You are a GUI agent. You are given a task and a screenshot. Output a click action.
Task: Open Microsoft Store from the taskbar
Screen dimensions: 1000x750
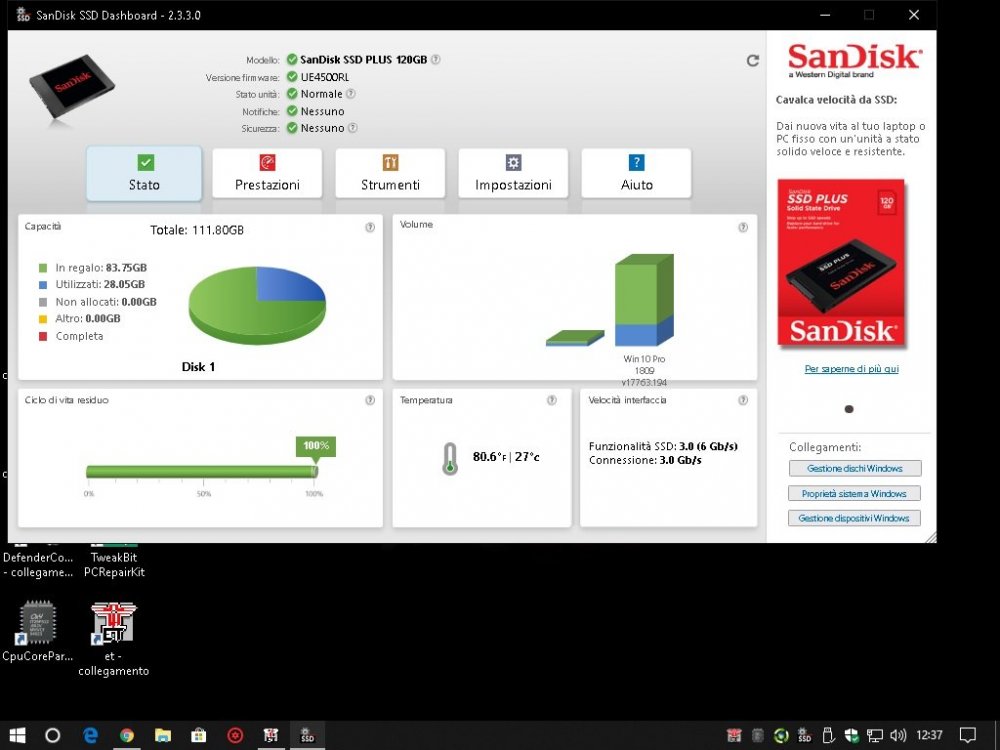click(x=199, y=735)
